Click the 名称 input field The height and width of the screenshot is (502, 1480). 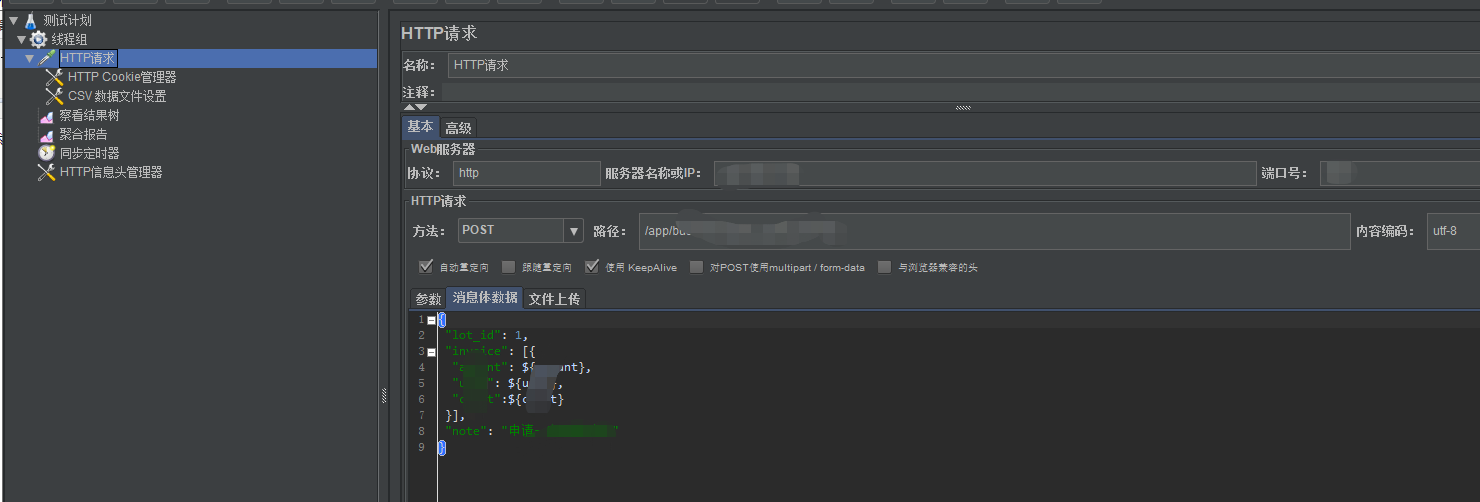[x=964, y=65]
